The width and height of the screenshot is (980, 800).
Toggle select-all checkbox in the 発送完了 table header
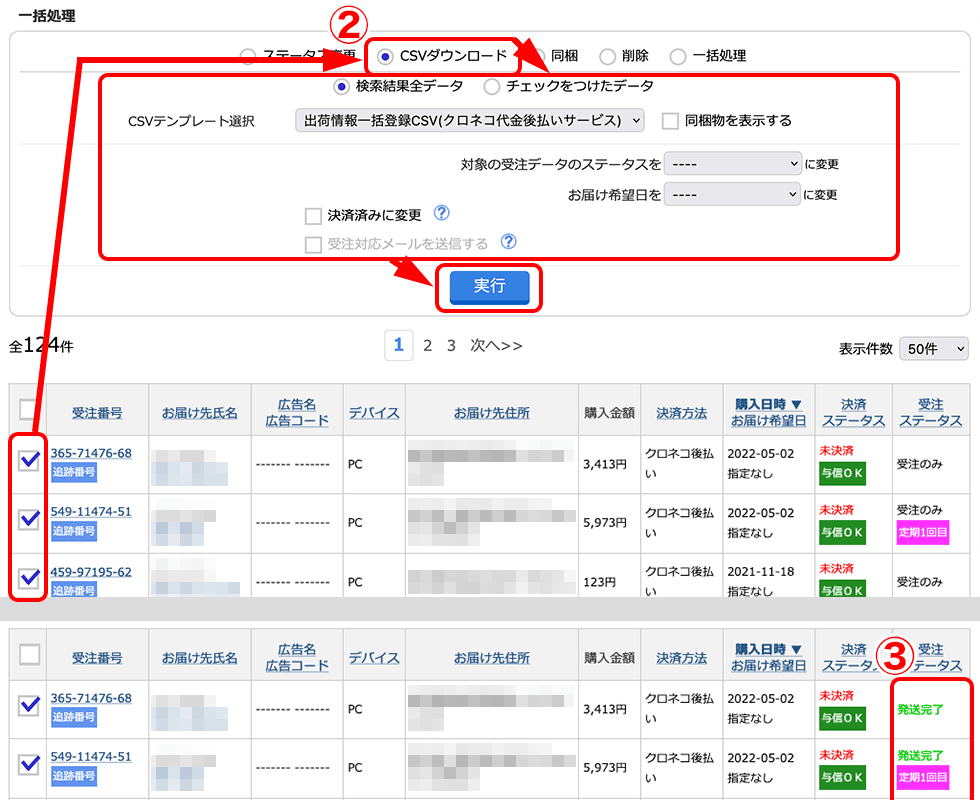click(29, 654)
